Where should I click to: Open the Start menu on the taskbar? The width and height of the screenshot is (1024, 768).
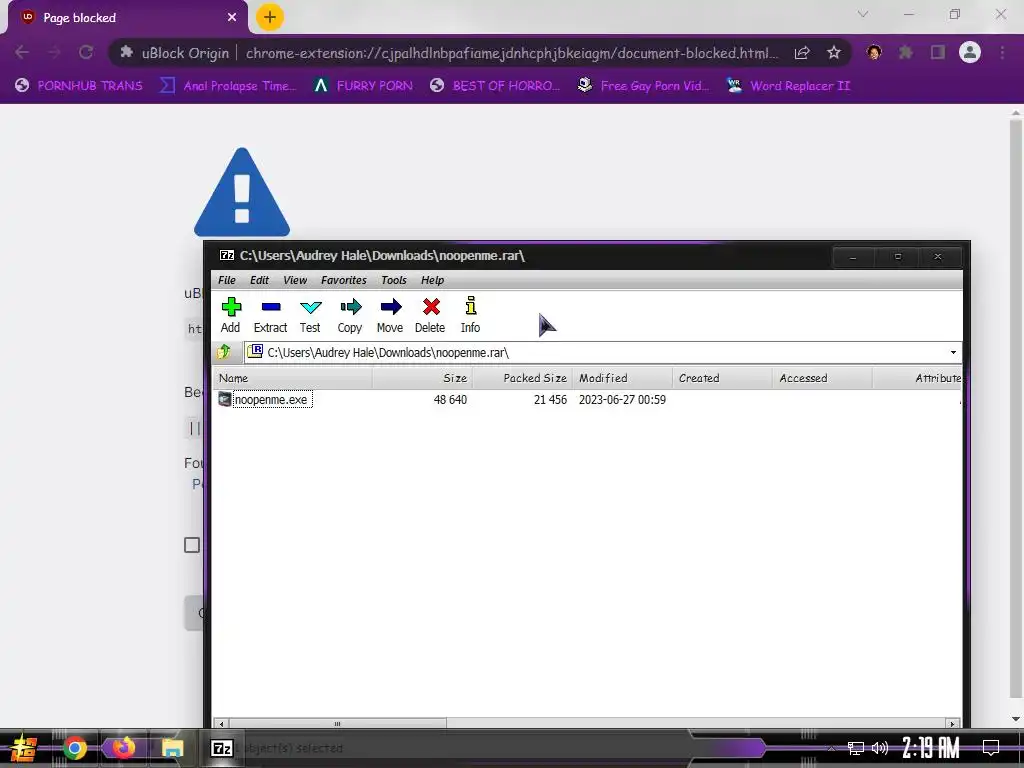click(24, 748)
